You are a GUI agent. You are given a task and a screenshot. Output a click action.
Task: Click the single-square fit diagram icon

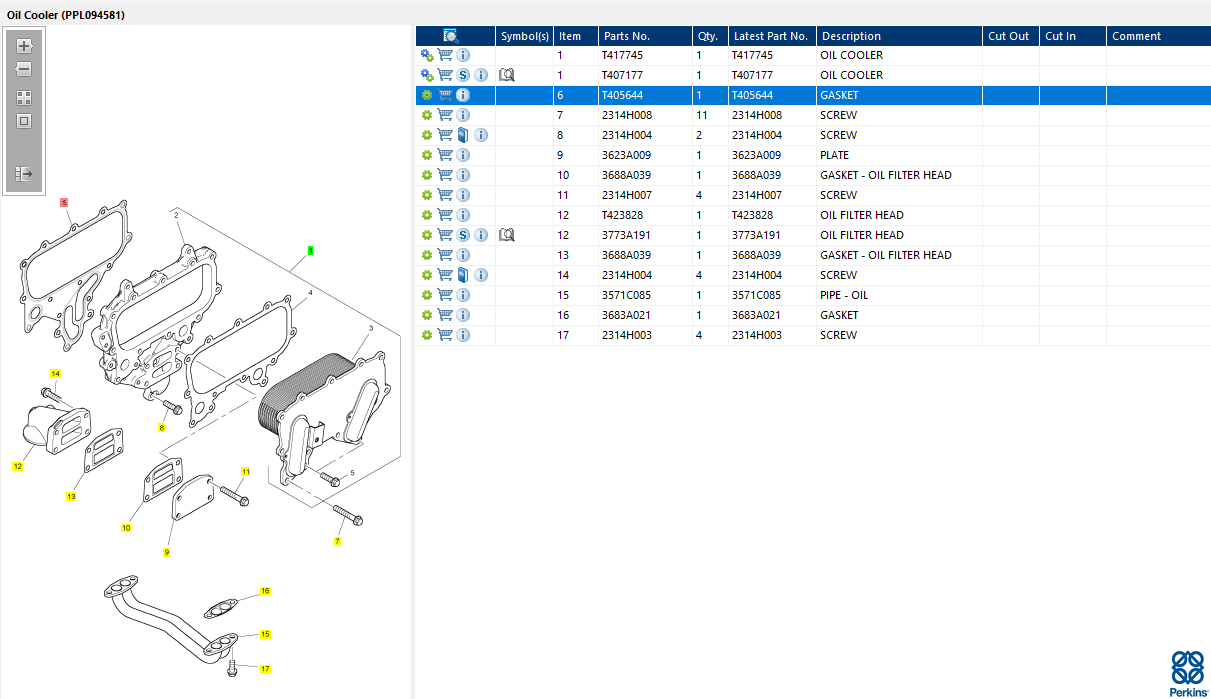[x=24, y=121]
